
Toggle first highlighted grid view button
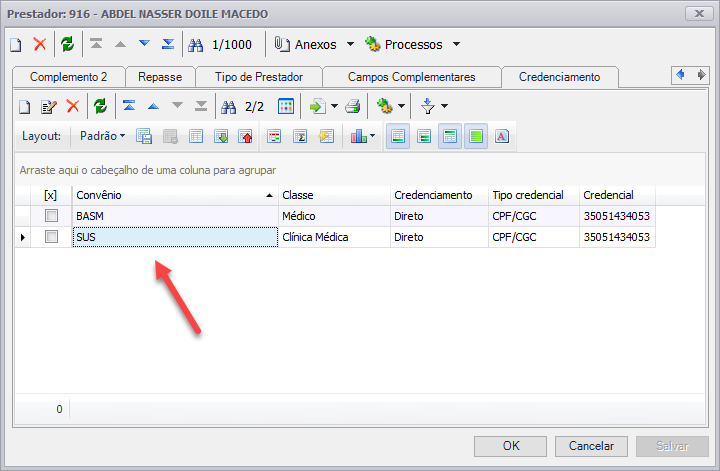398,137
